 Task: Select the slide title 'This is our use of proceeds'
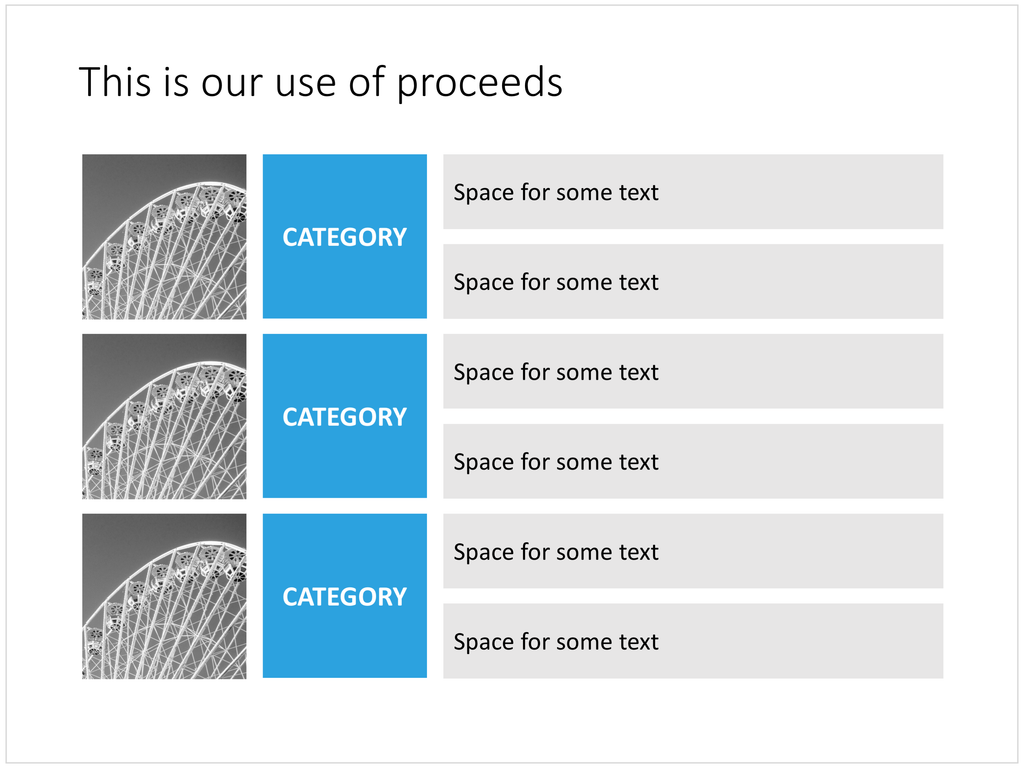coord(320,82)
